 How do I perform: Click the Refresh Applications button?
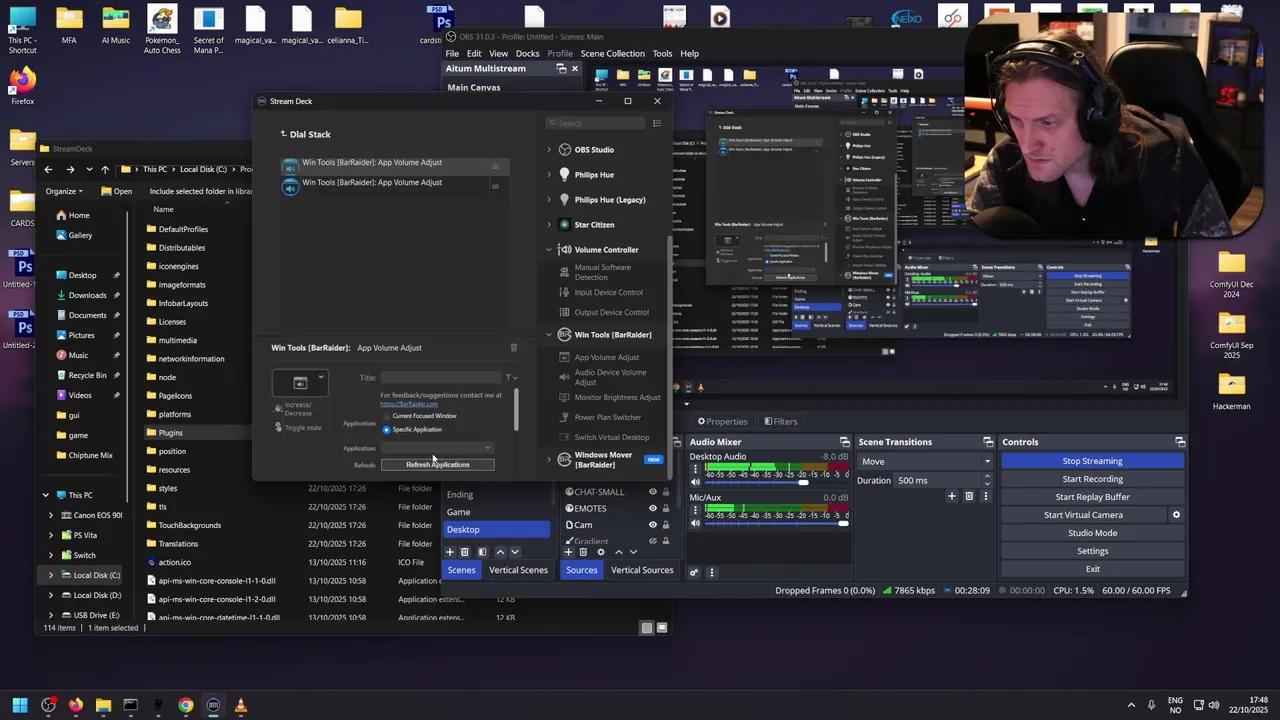click(437, 465)
